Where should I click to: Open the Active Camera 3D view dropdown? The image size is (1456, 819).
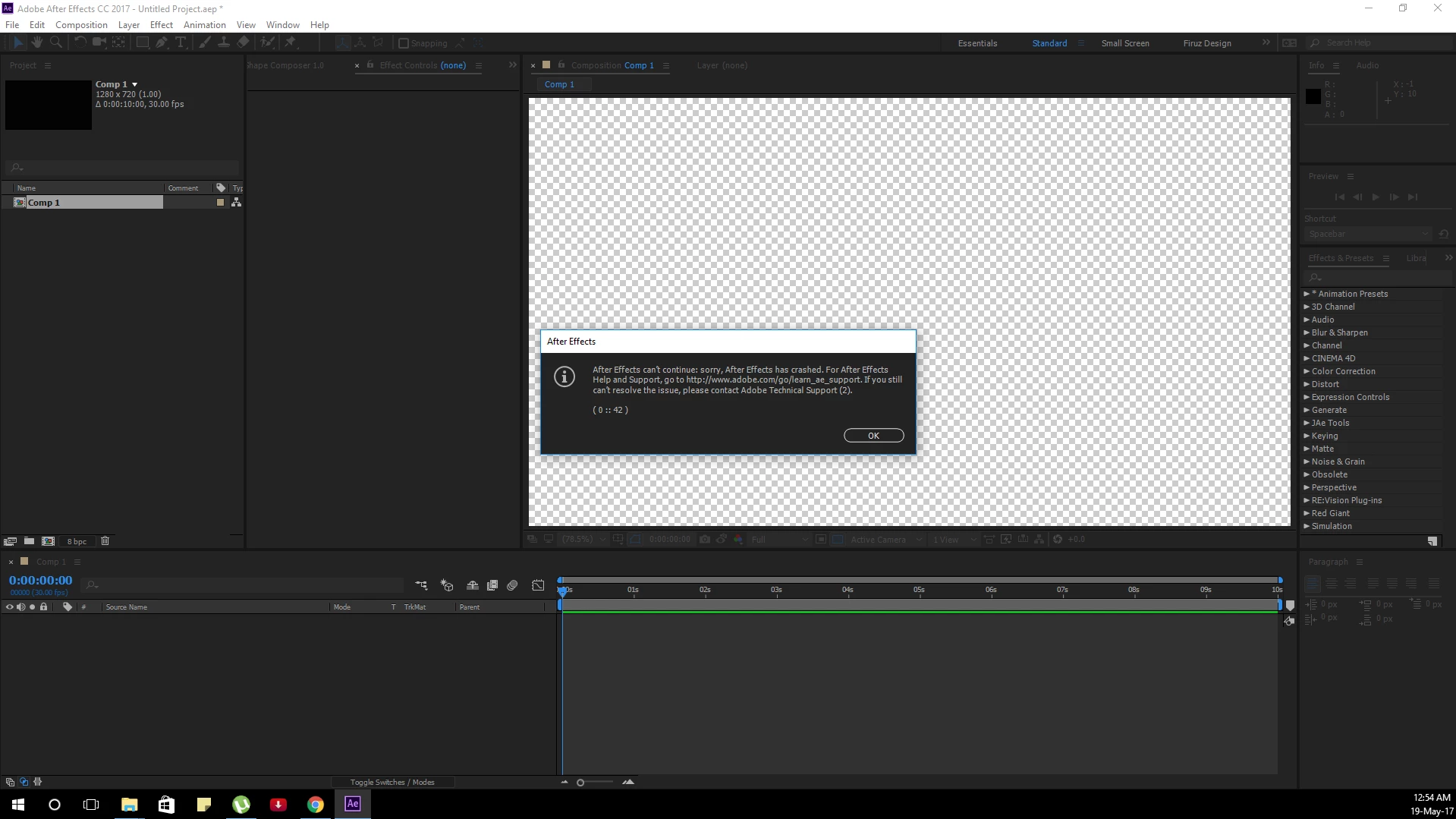point(885,540)
